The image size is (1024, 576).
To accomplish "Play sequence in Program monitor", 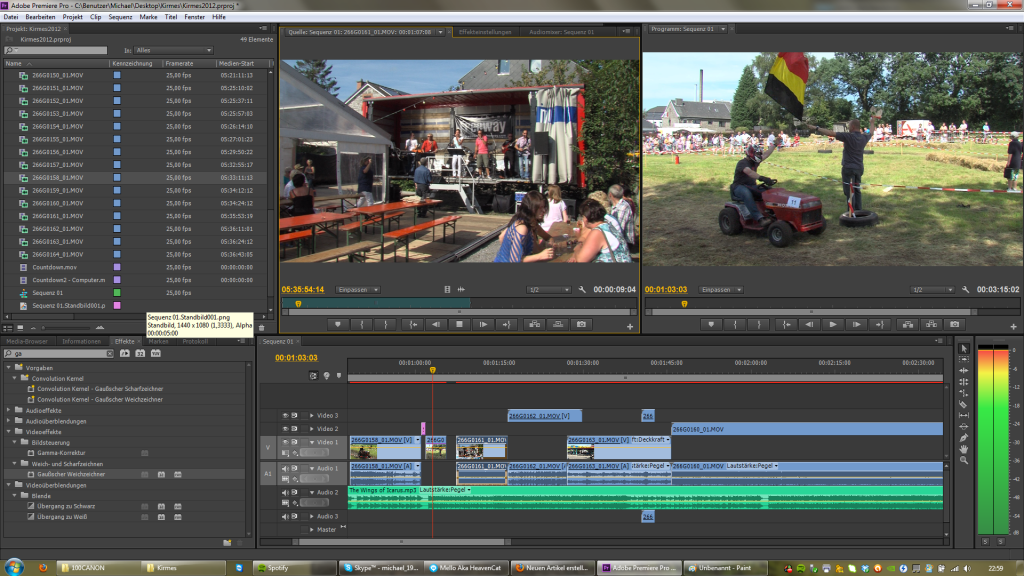I will point(833,325).
